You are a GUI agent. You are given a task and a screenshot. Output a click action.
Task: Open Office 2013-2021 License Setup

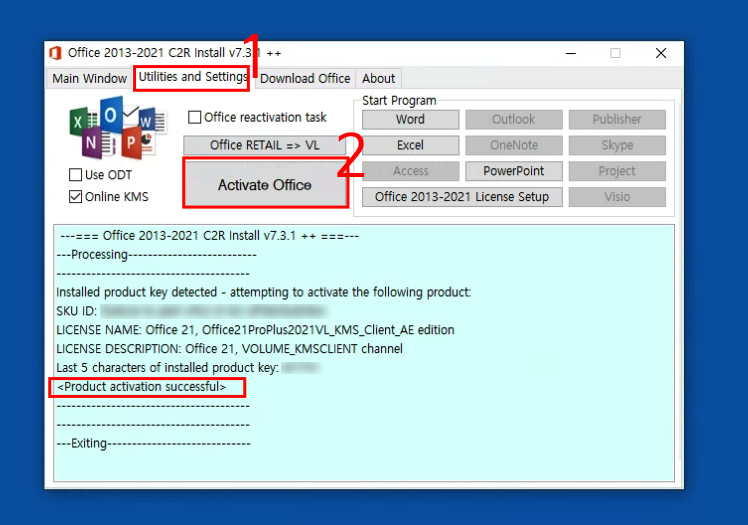(x=462, y=196)
